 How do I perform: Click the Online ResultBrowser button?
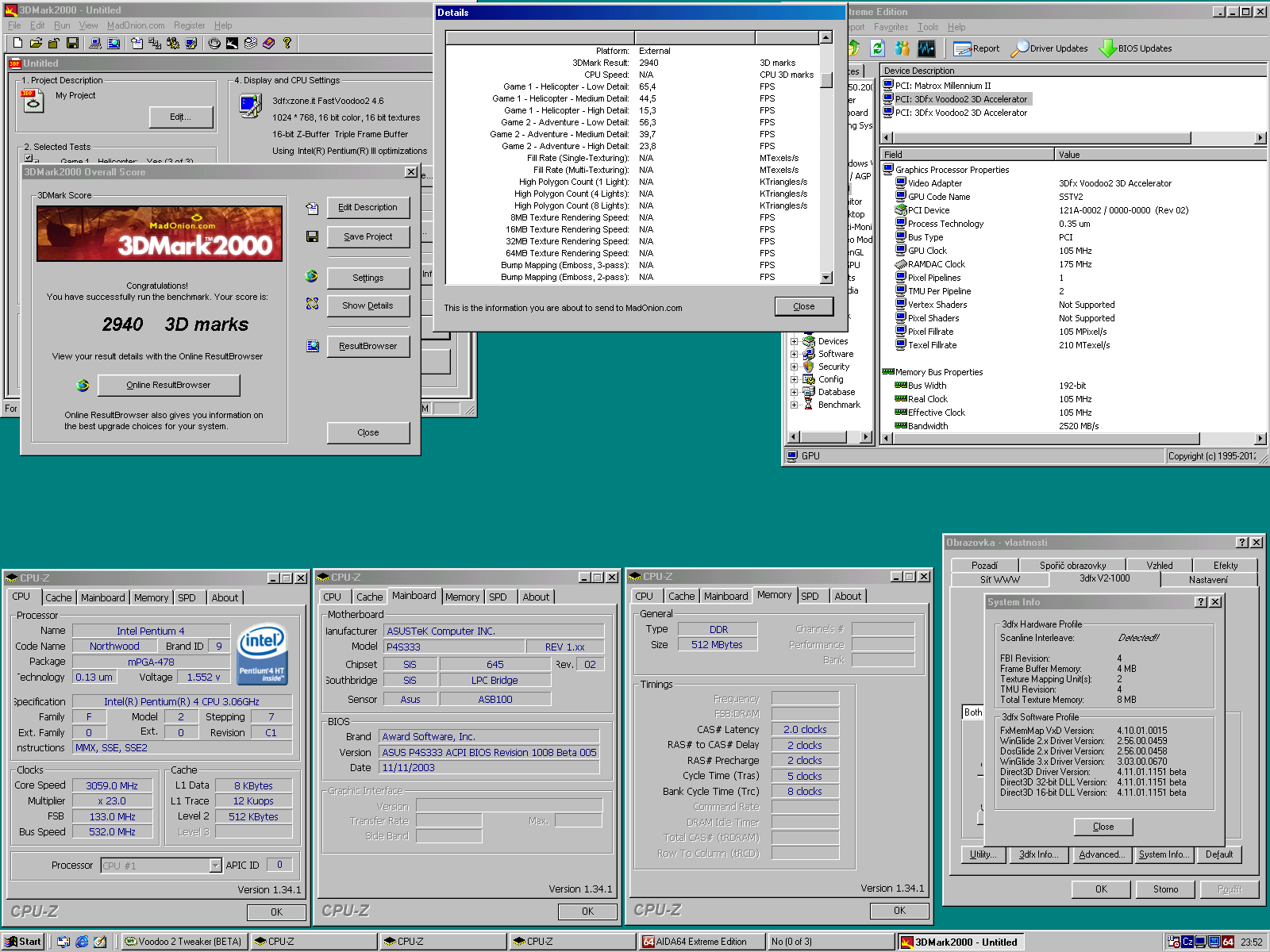click(168, 386)
